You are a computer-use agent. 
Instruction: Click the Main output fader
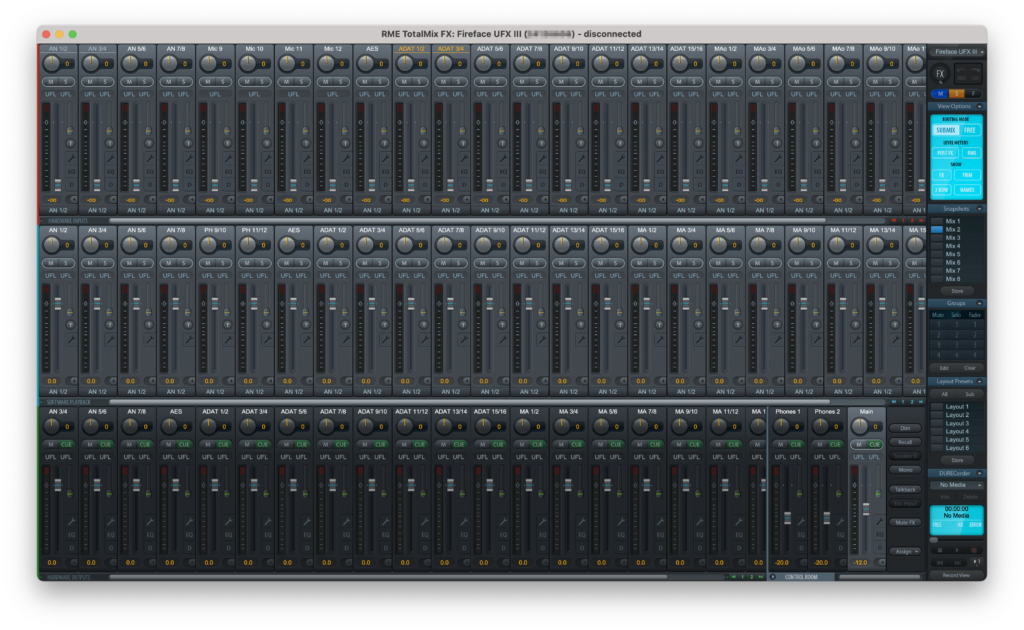click(866, 506)
